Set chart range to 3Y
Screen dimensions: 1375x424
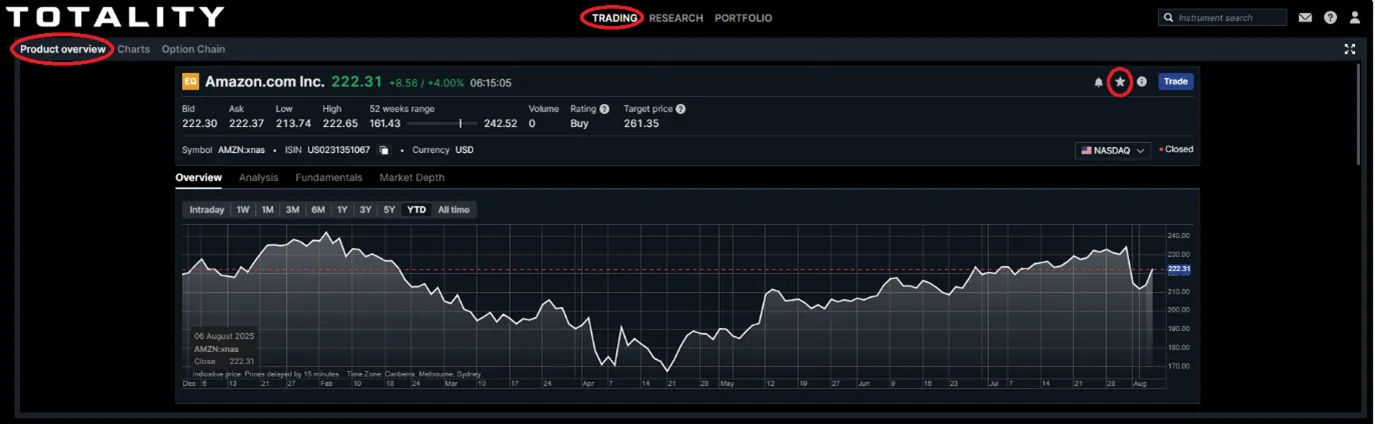[366, 210]
